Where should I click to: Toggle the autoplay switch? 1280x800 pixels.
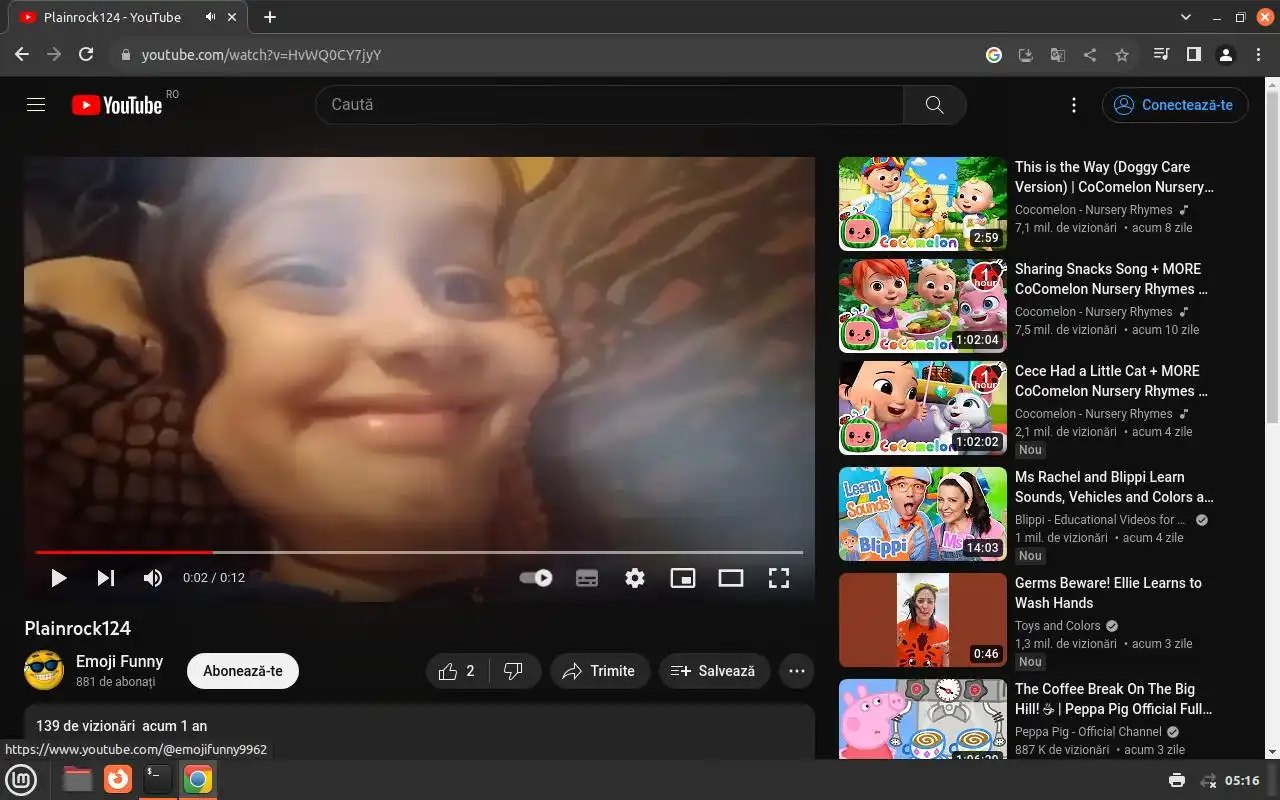pos(537,577)
